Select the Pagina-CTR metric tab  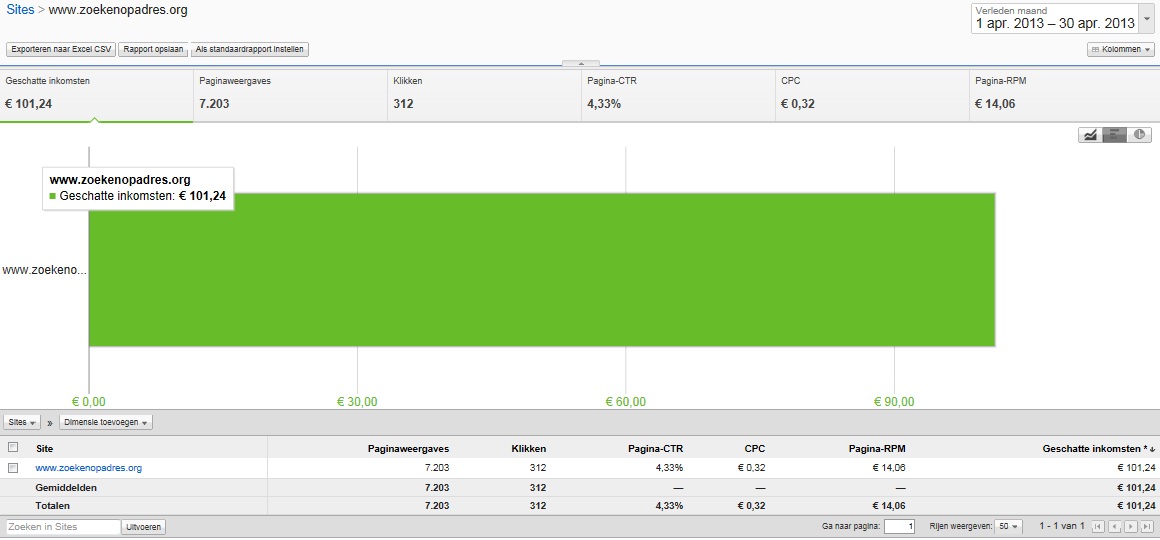click(x=678, y=95)
